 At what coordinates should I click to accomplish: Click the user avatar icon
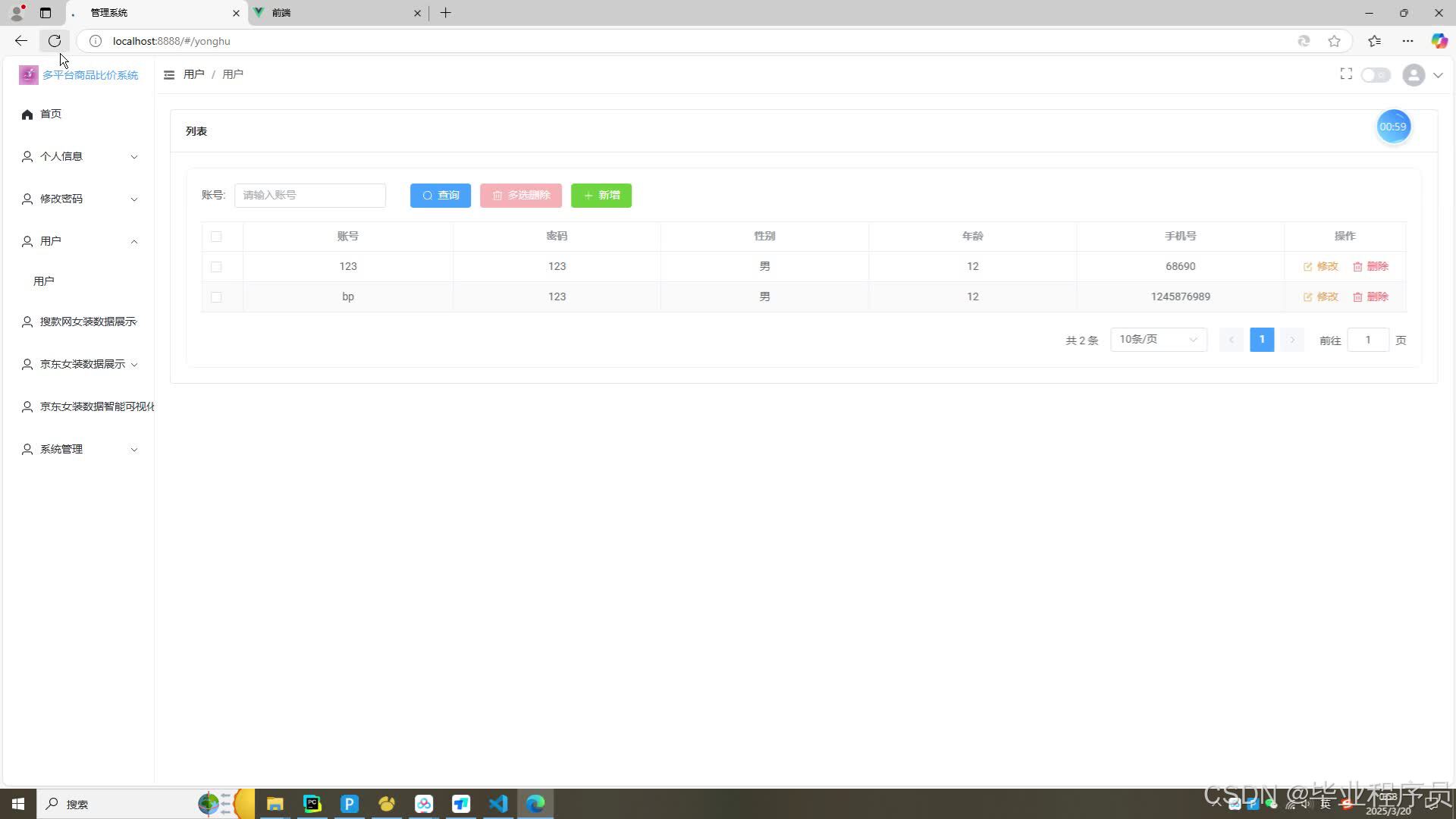[x=1414, y=75]
